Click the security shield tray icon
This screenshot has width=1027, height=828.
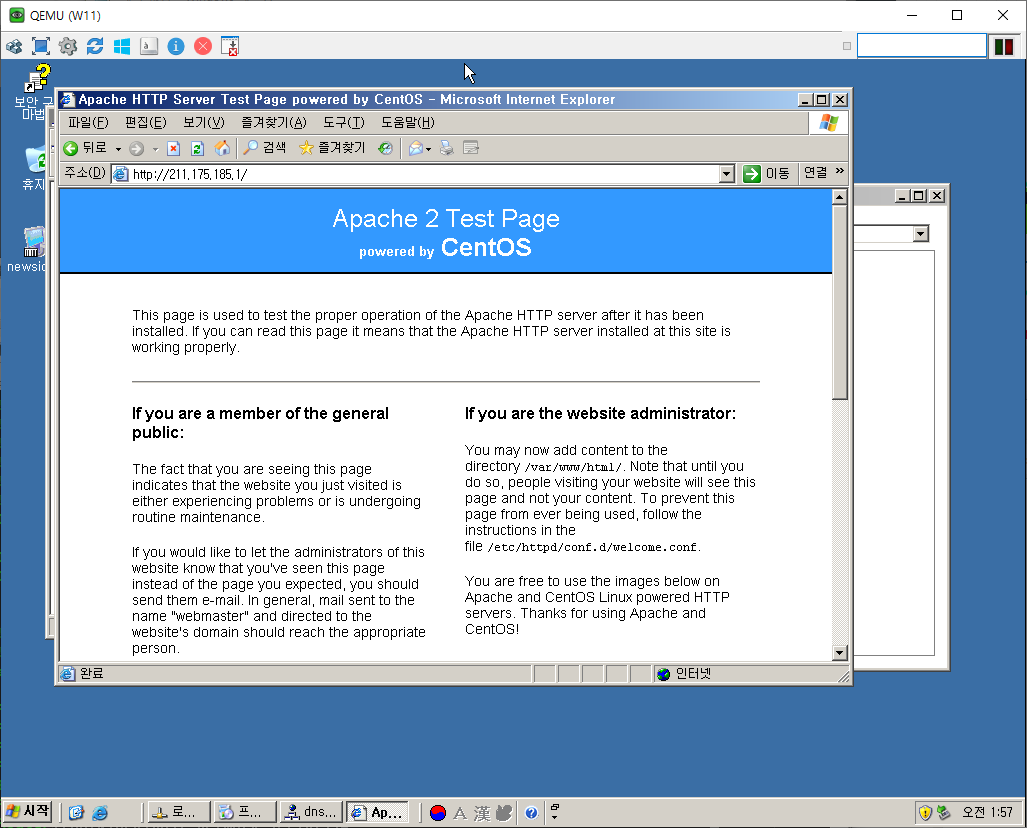pyautogui.click(x=925, y=813)
